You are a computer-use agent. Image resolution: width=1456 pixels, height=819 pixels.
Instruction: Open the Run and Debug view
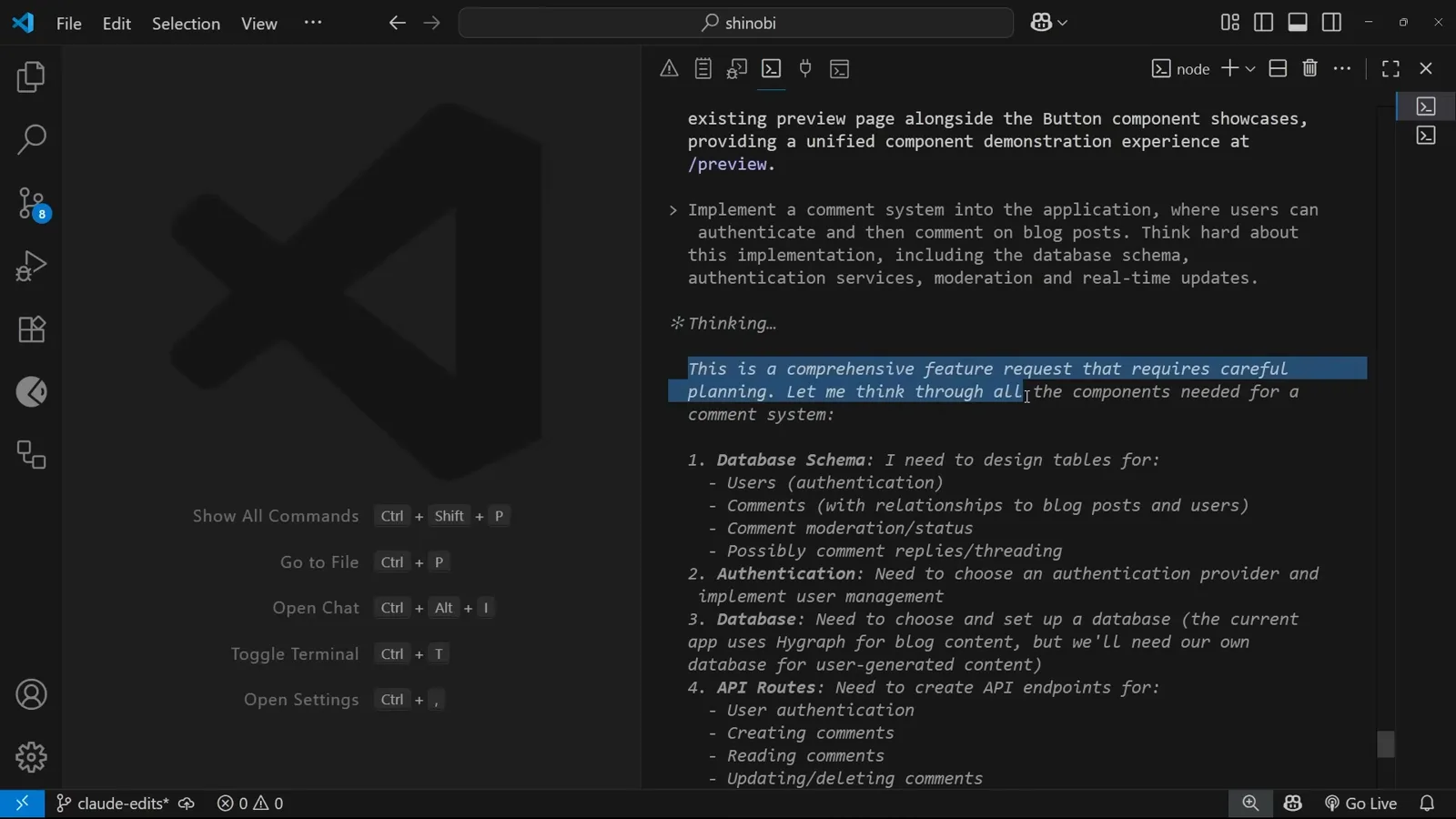point(31,266)
